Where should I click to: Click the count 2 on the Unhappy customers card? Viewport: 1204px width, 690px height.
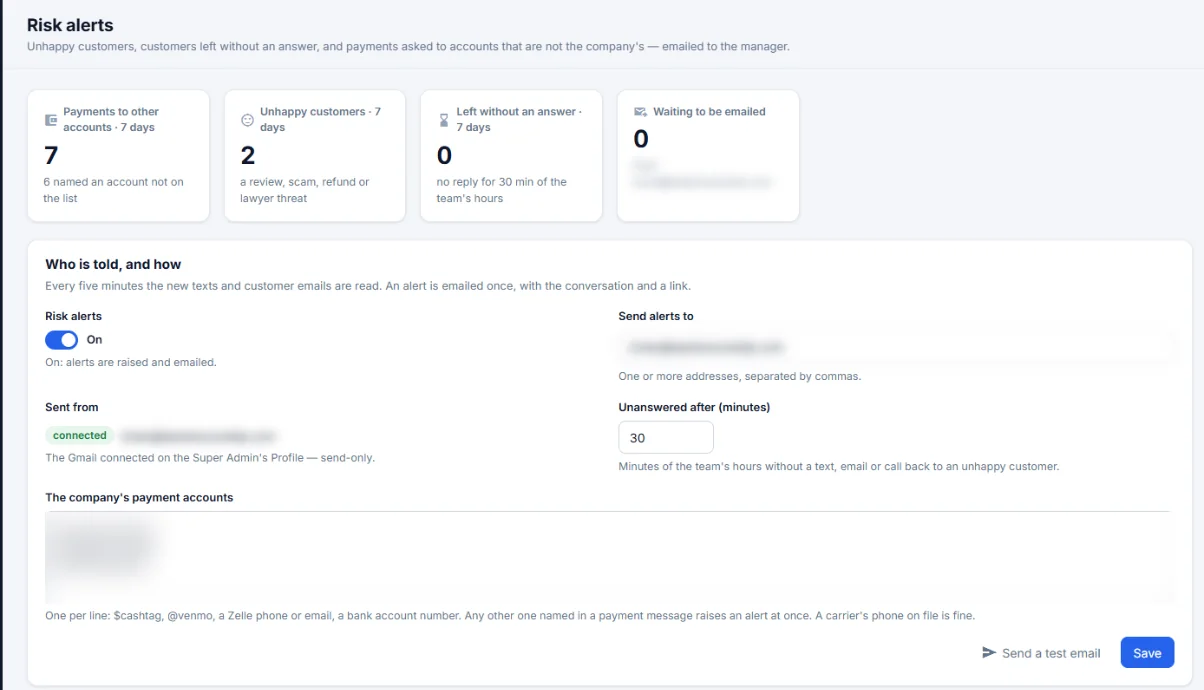point(248,155)
